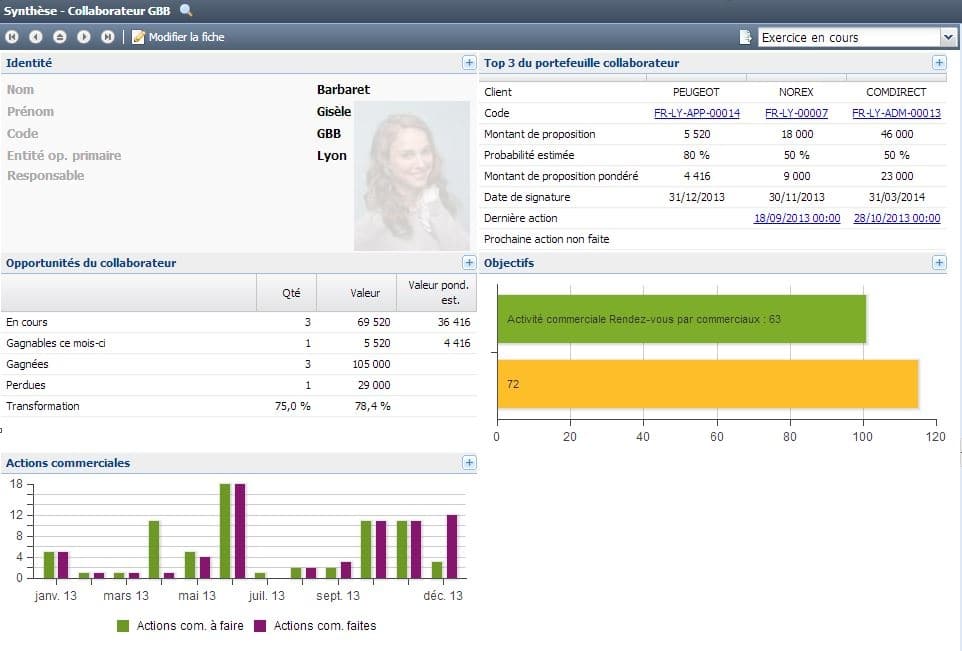Expand the Identité panel options

click(469, 62)
